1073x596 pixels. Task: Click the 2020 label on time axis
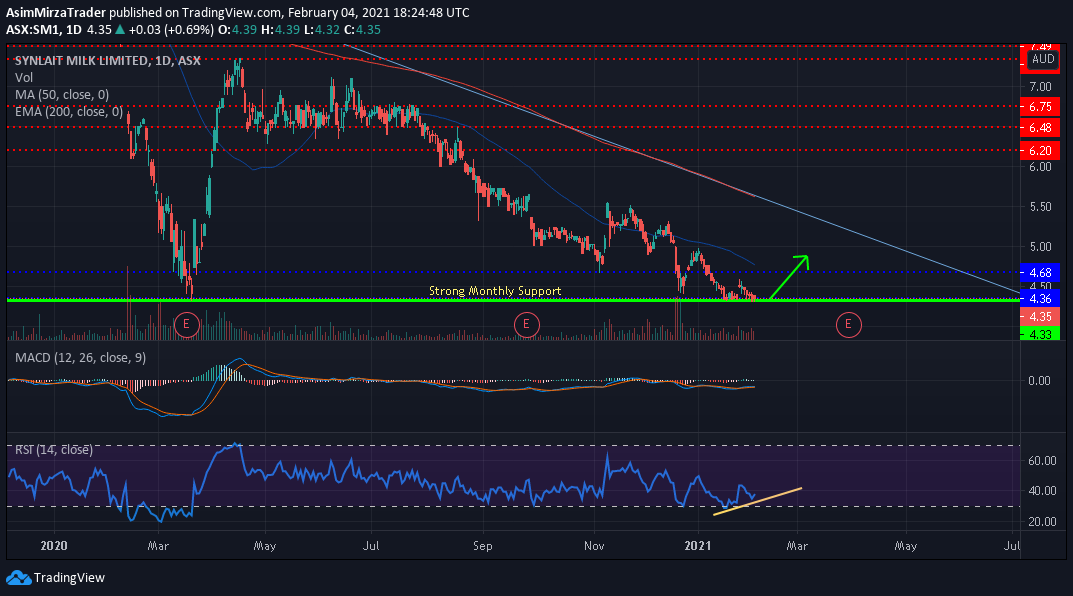(x=54, y=545)
